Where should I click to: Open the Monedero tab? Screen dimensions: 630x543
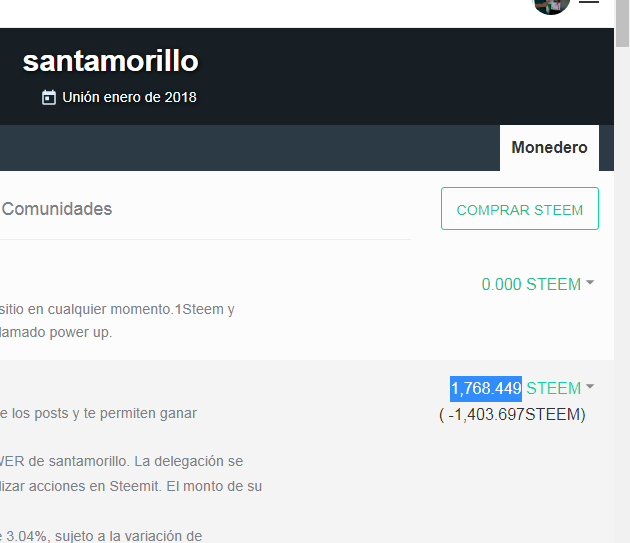549,148
